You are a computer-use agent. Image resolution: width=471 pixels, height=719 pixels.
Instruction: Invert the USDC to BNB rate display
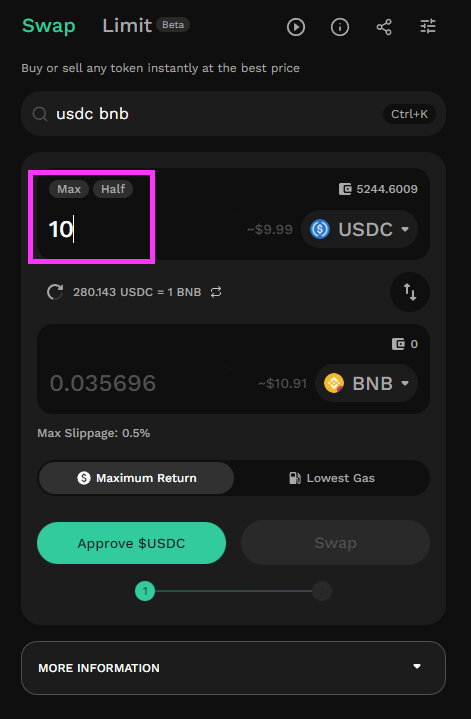pyautogui.click(x=216, y=292)
